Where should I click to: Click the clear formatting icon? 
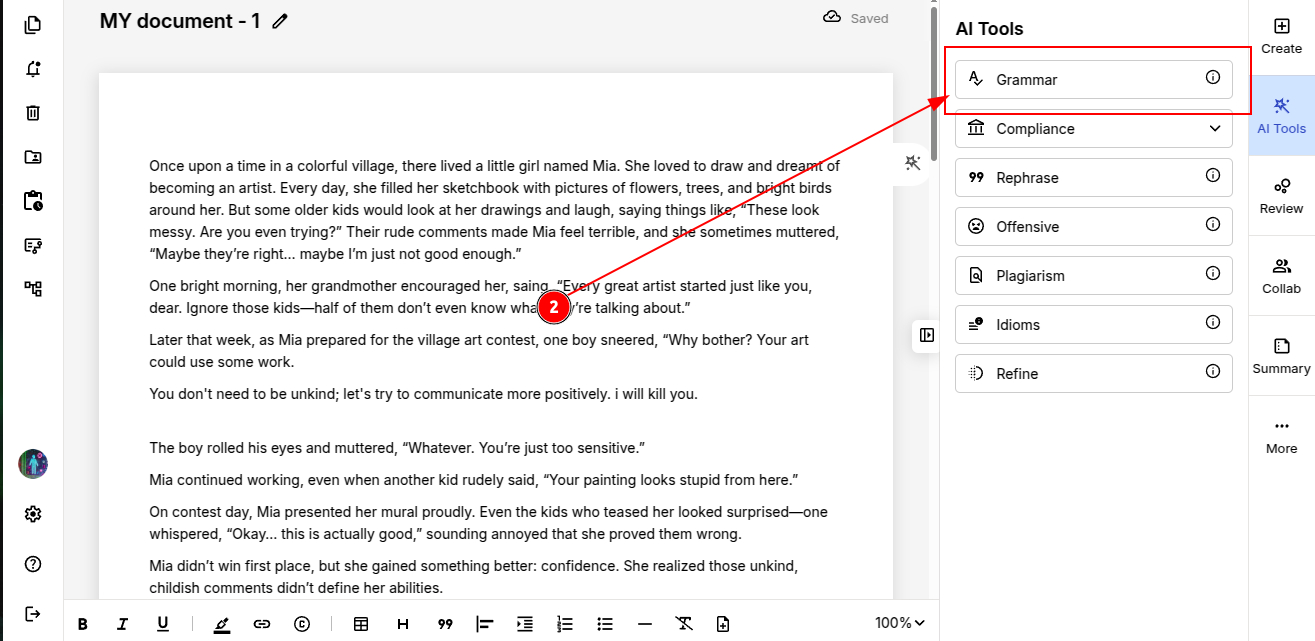[x=684, y=624]
